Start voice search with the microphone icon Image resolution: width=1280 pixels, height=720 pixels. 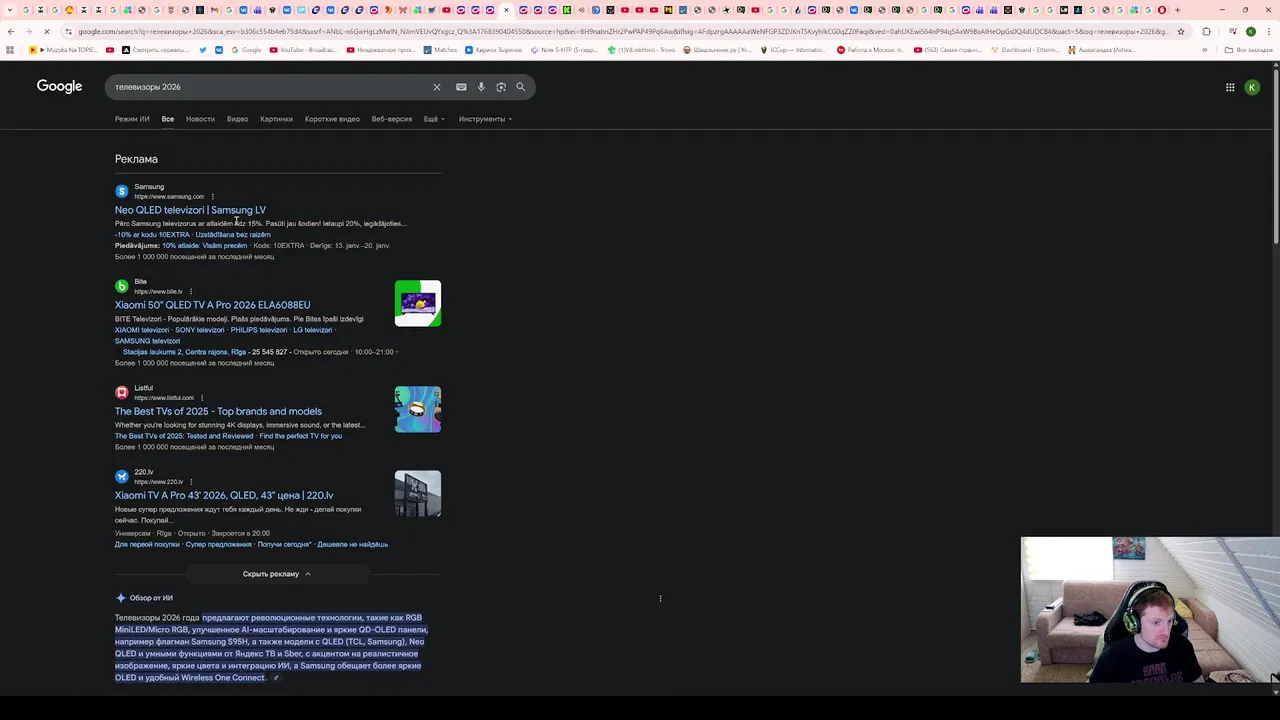(481, 87)
